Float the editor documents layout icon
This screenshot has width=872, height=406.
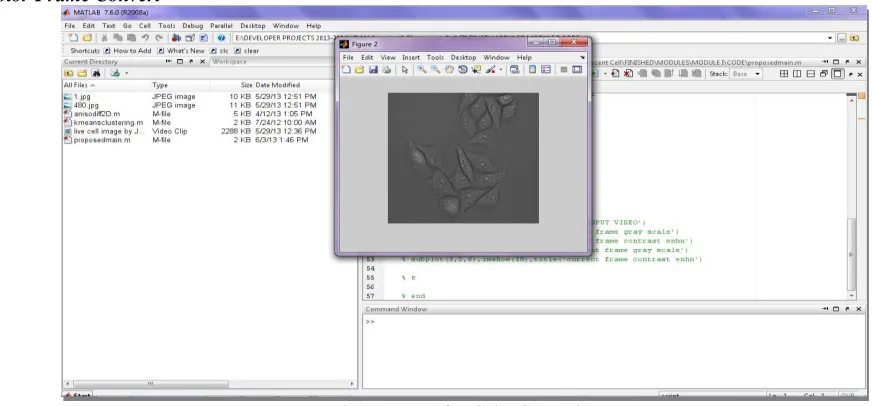824,73
